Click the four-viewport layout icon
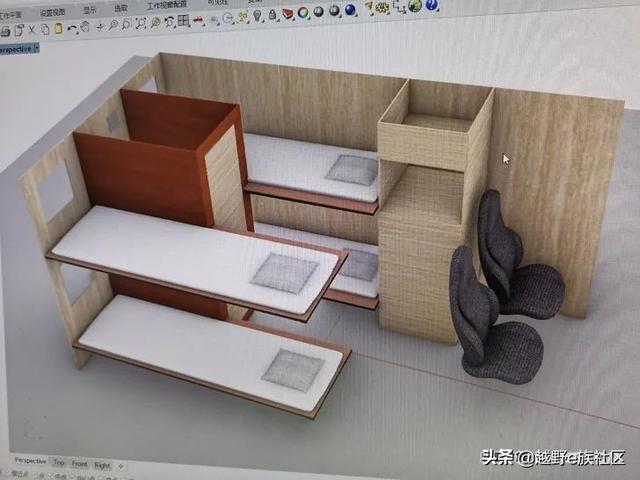 (183, 20)
